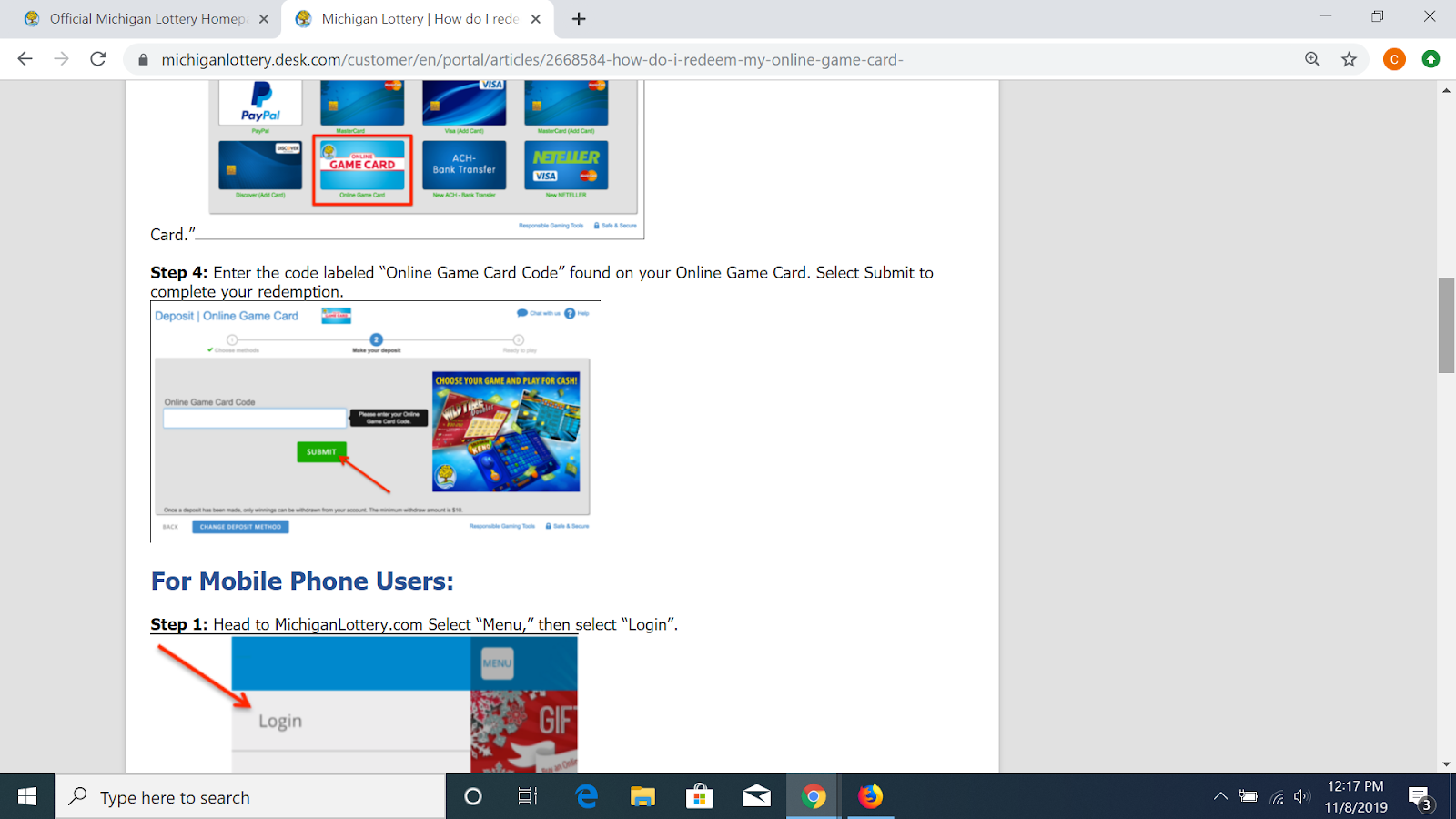Click the Discover card tile
Screen dimensions: 1456x819
coord(260,165)
